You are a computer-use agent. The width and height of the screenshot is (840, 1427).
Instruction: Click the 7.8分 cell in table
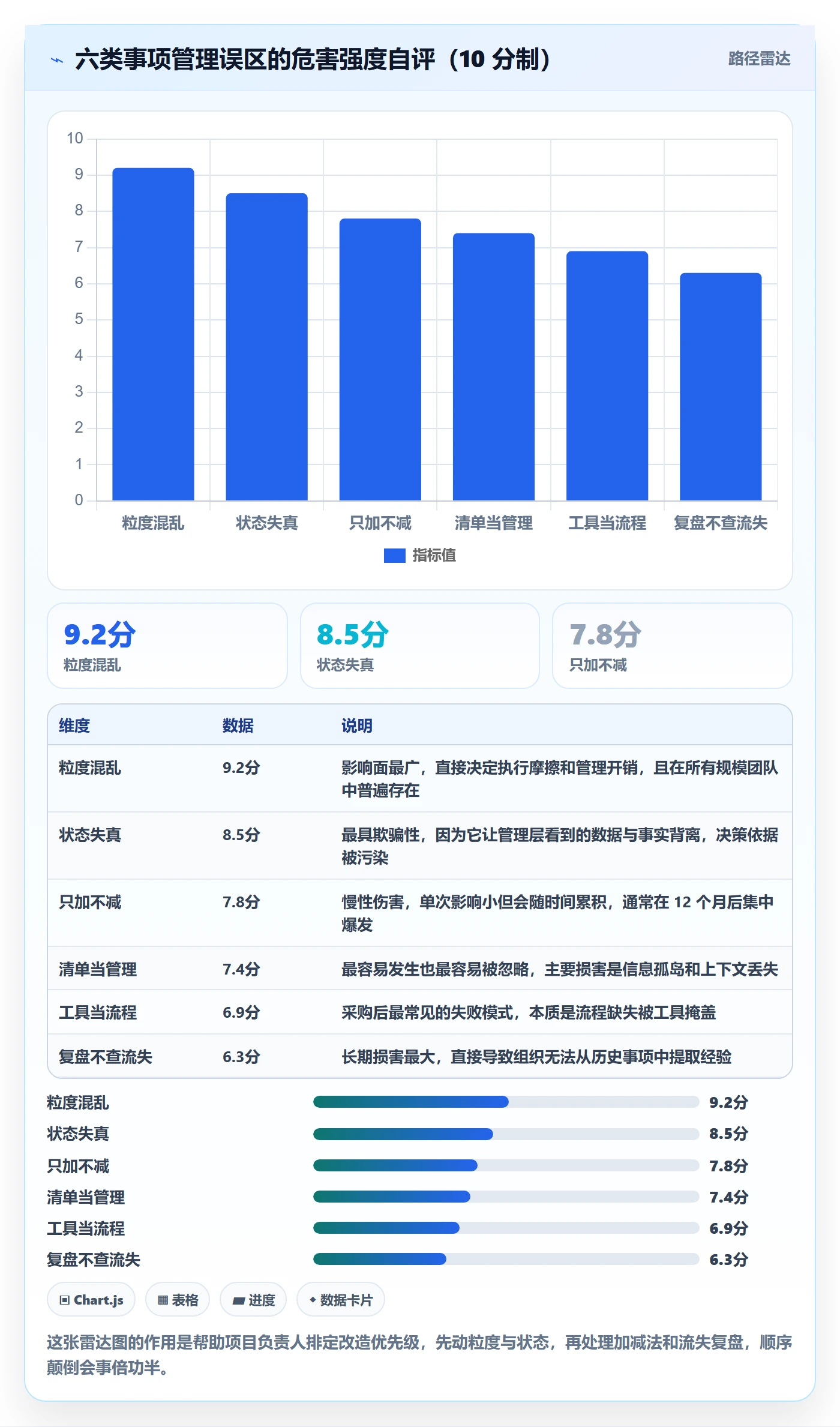point(241,902)
